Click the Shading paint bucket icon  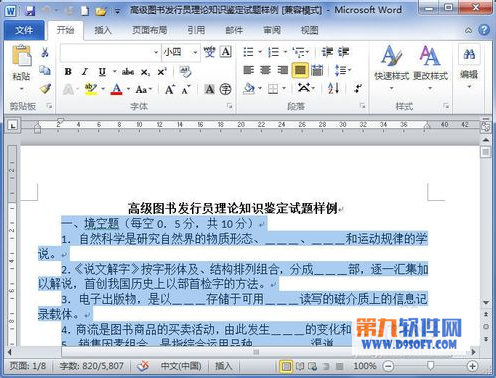(249, 89)
